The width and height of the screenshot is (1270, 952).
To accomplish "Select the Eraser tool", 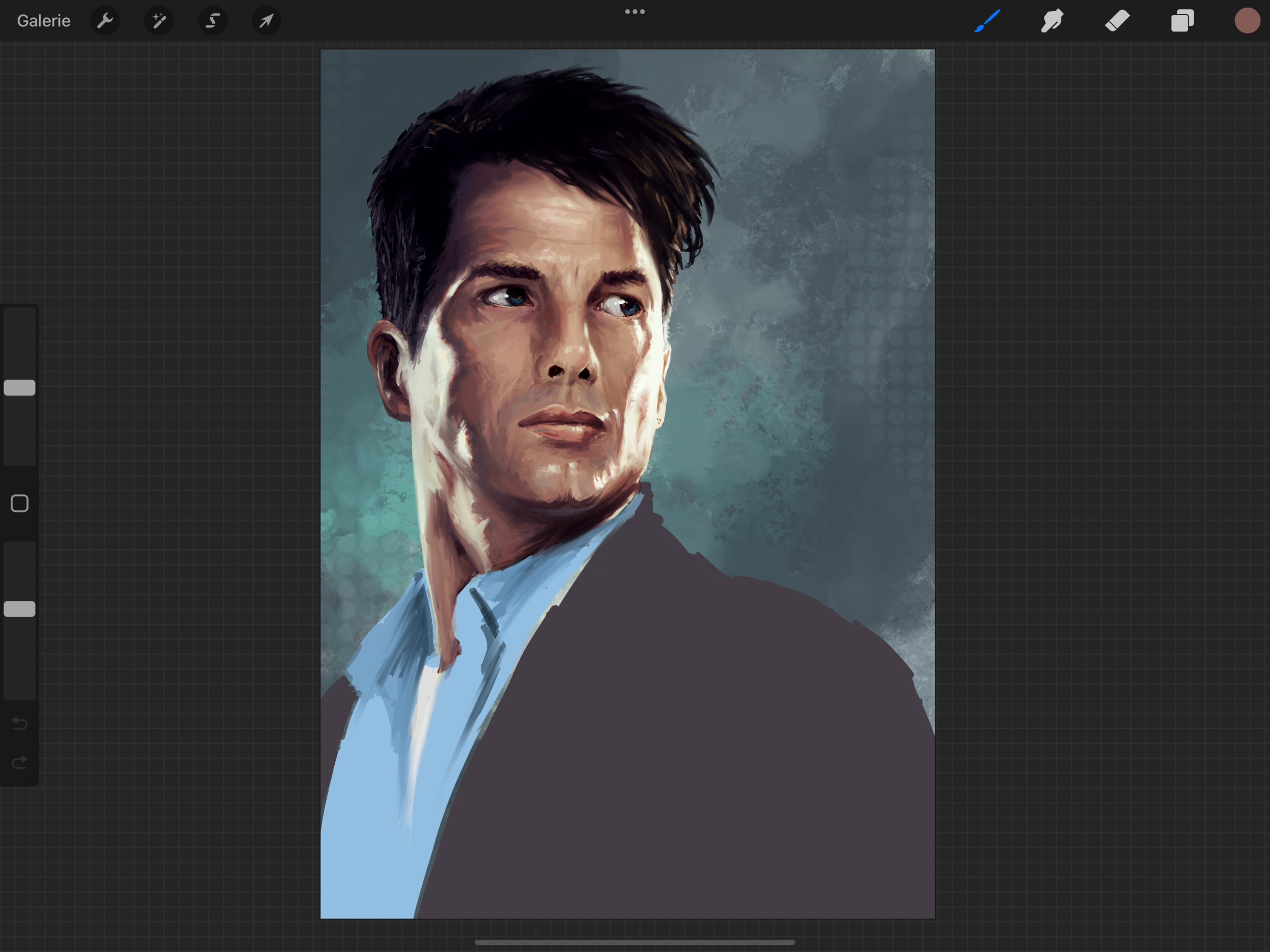I will click(1117, 21).
